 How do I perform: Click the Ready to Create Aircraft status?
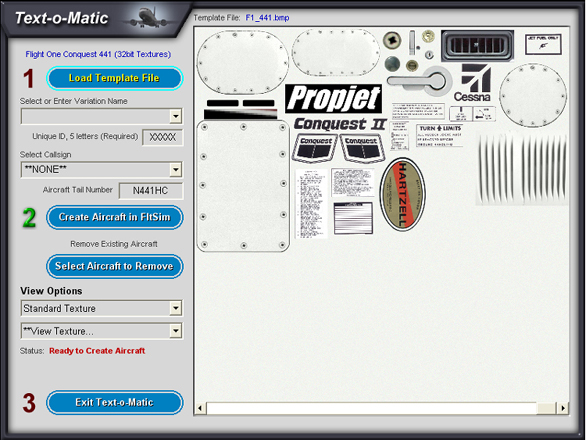pyautogui.click(x=97, y=351)
